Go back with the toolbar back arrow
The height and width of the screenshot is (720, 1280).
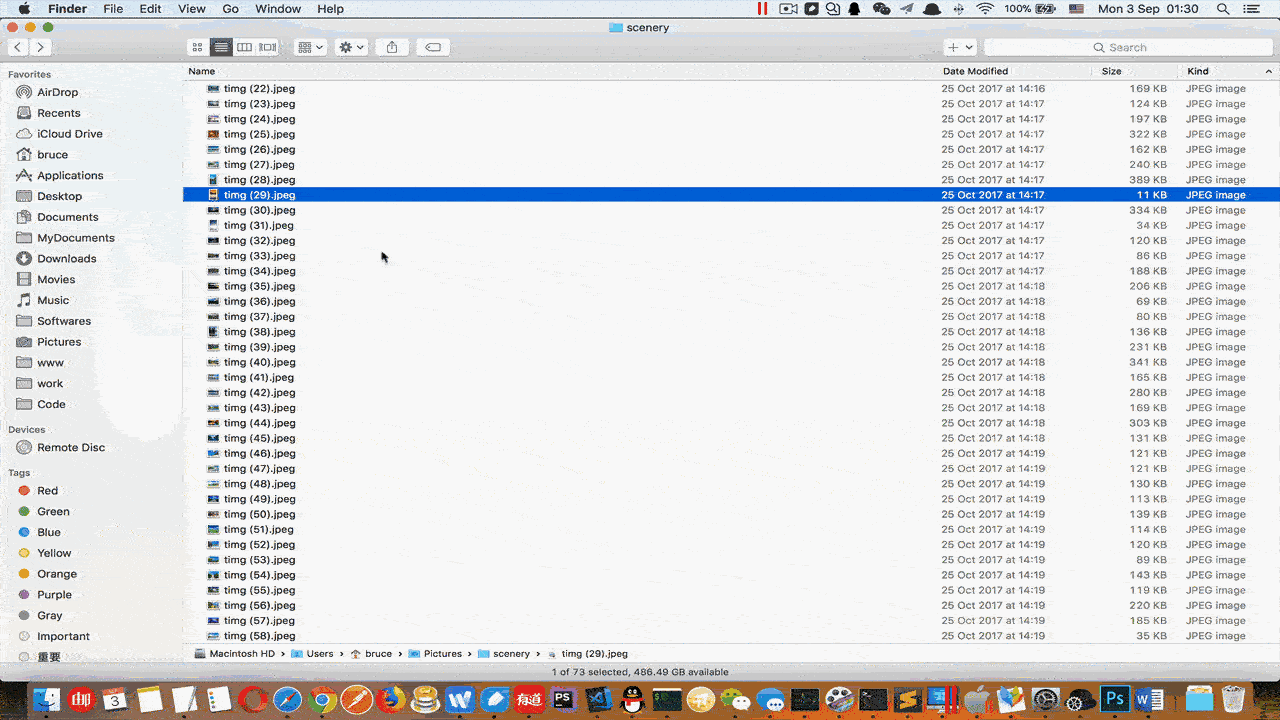18,47
